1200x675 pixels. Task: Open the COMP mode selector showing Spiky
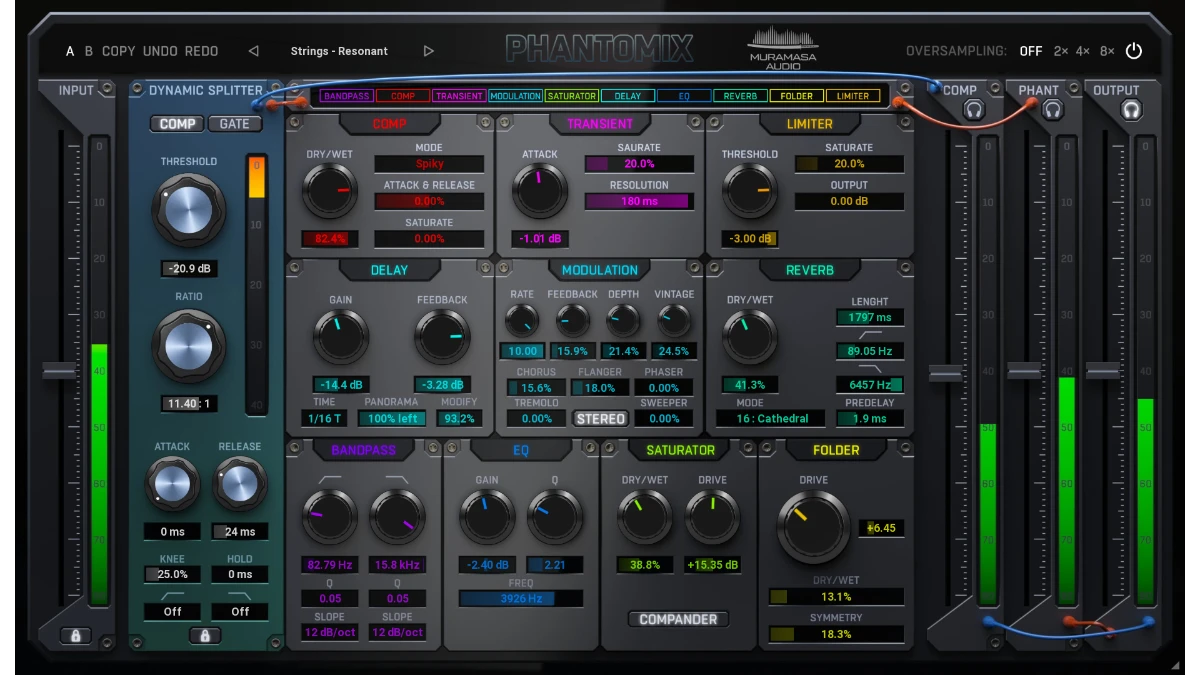(x=429, y=162)
